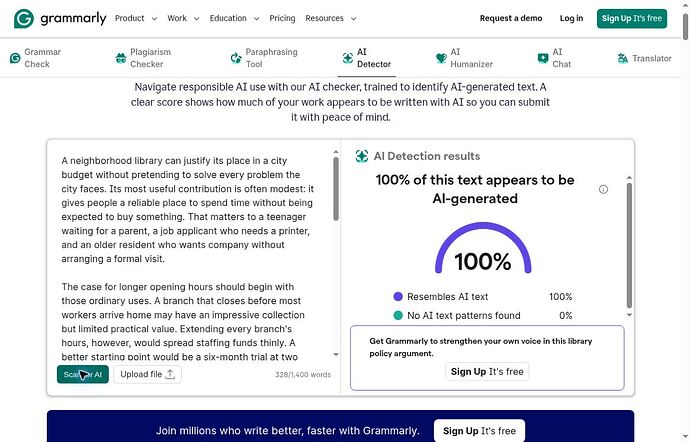Click the AI Detection results header icon

362,156
